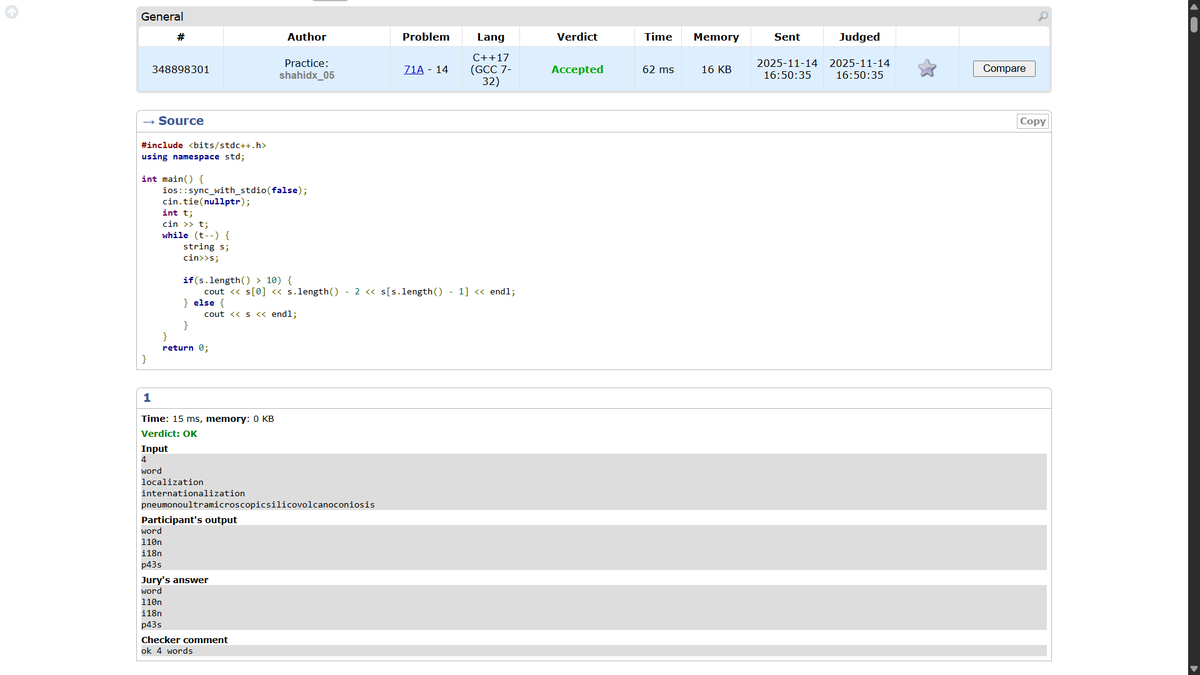Click the Lang column header
This screenshot has width=1200, height=675.
click(491, 36)
